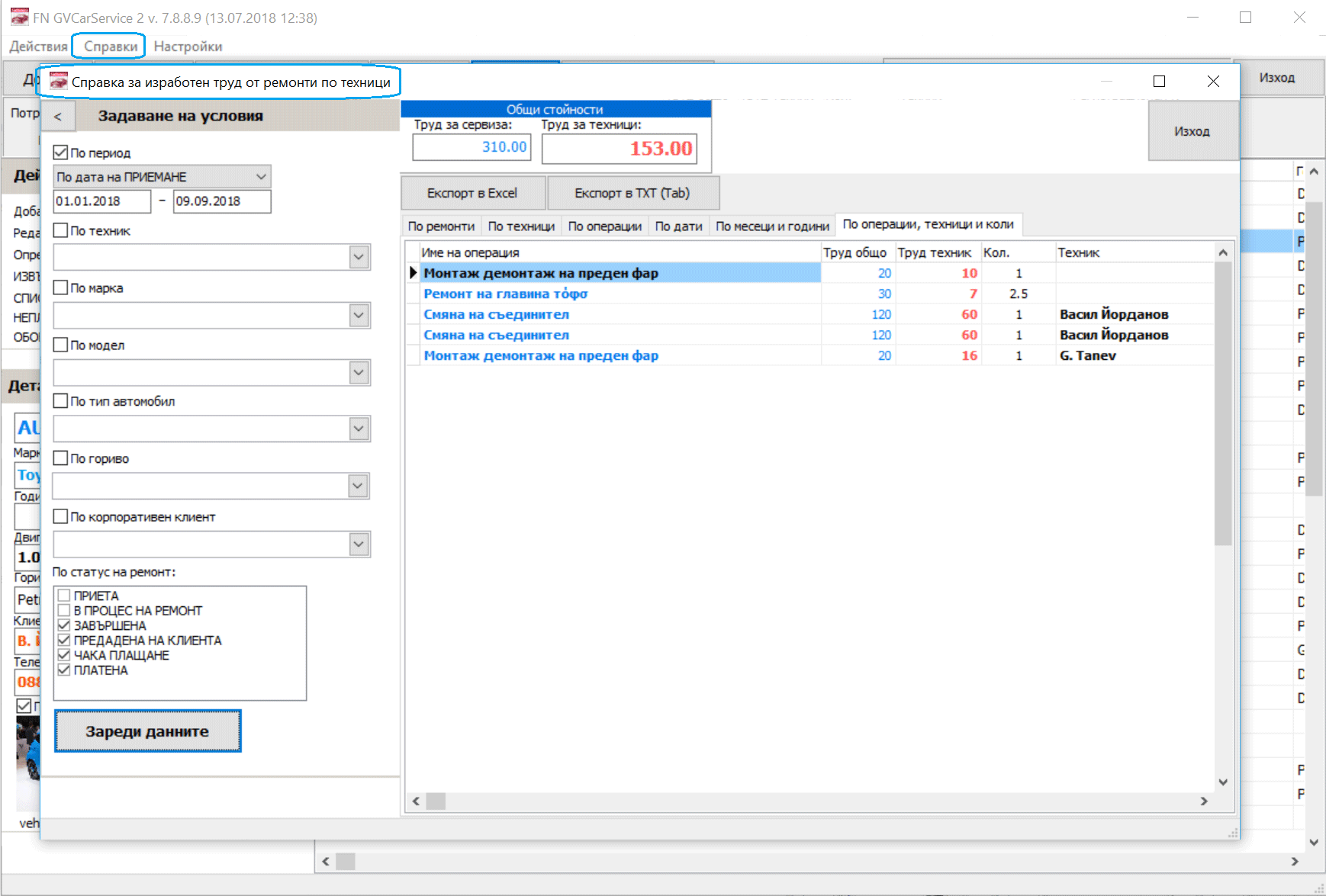Viewport: 1326px width, 896px height.
Task: Uncheck the 'ПЛАТЕНА' status option
Action: tap(64, 670)
